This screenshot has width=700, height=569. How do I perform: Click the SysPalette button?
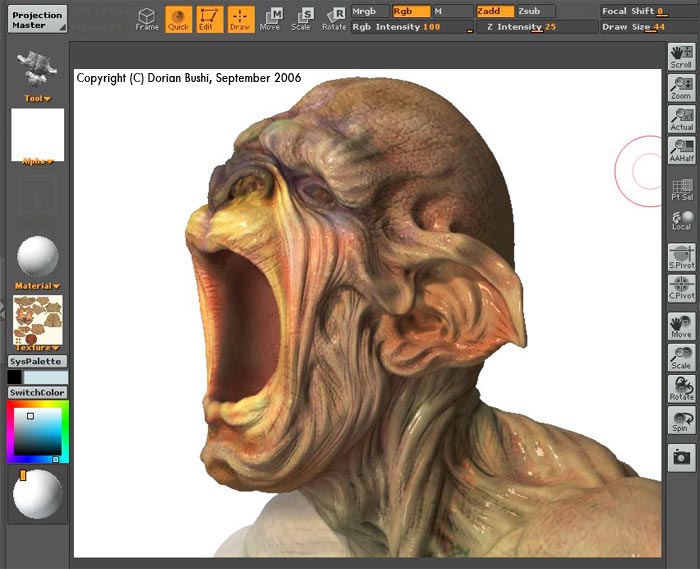(x=38, y=361)
